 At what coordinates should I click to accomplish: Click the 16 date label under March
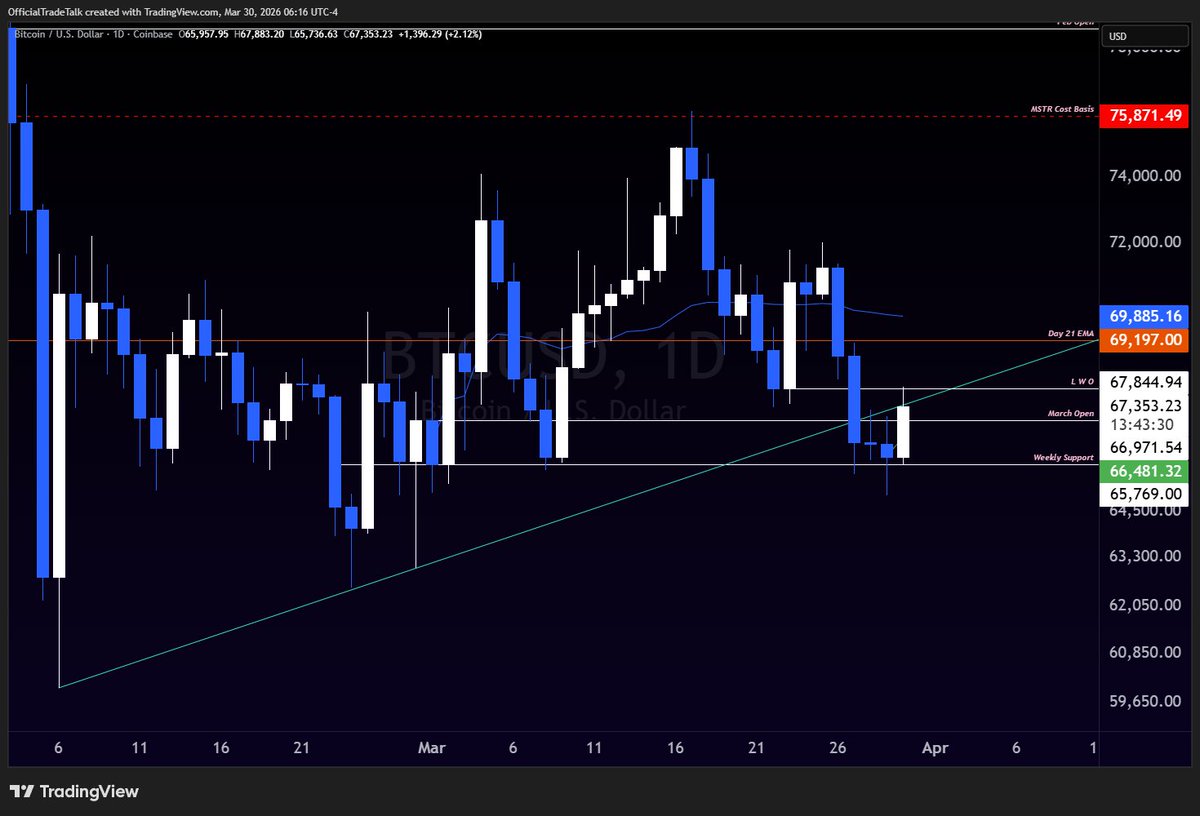pos(675,747)
